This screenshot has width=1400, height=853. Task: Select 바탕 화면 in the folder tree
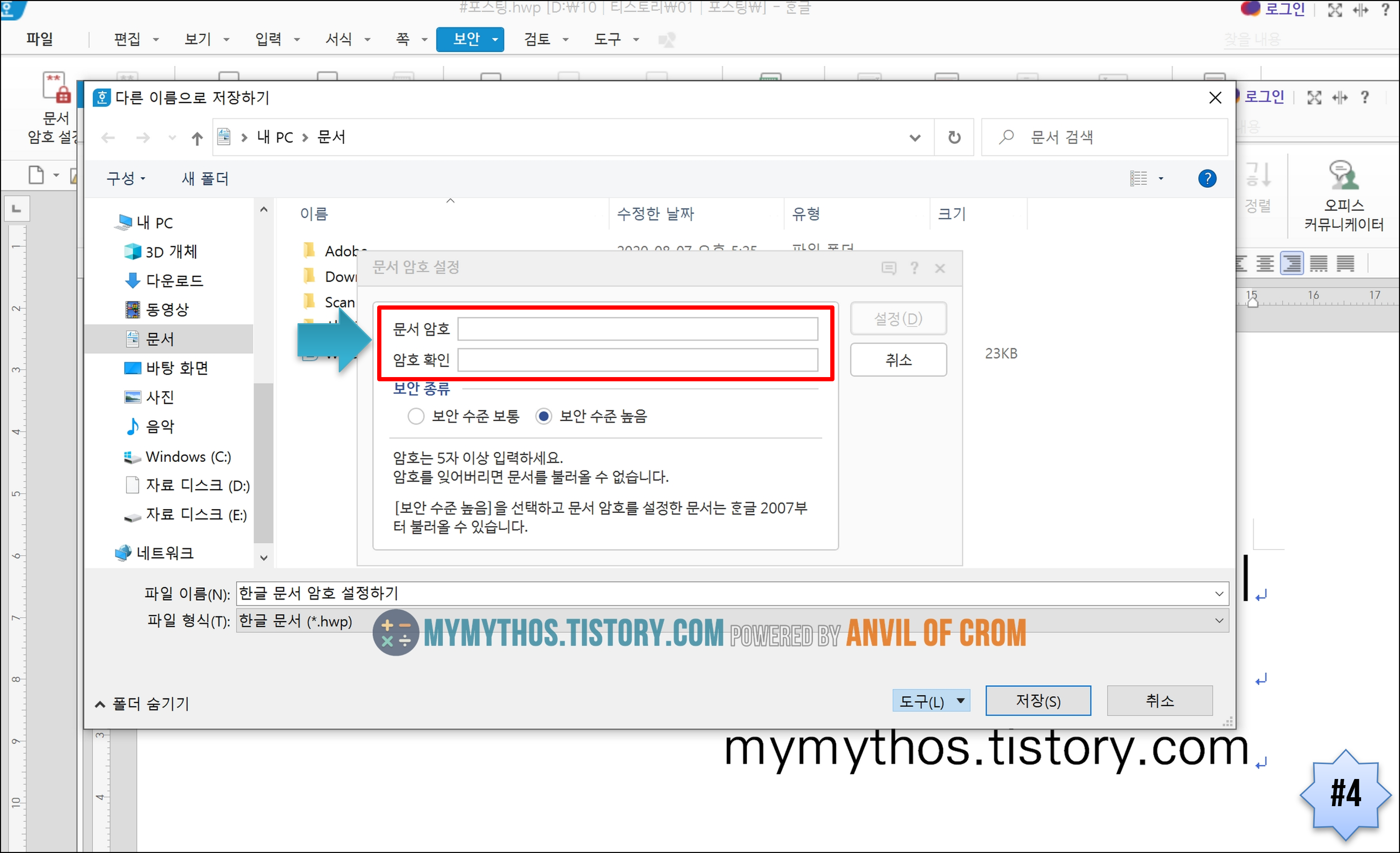[176, 368]
